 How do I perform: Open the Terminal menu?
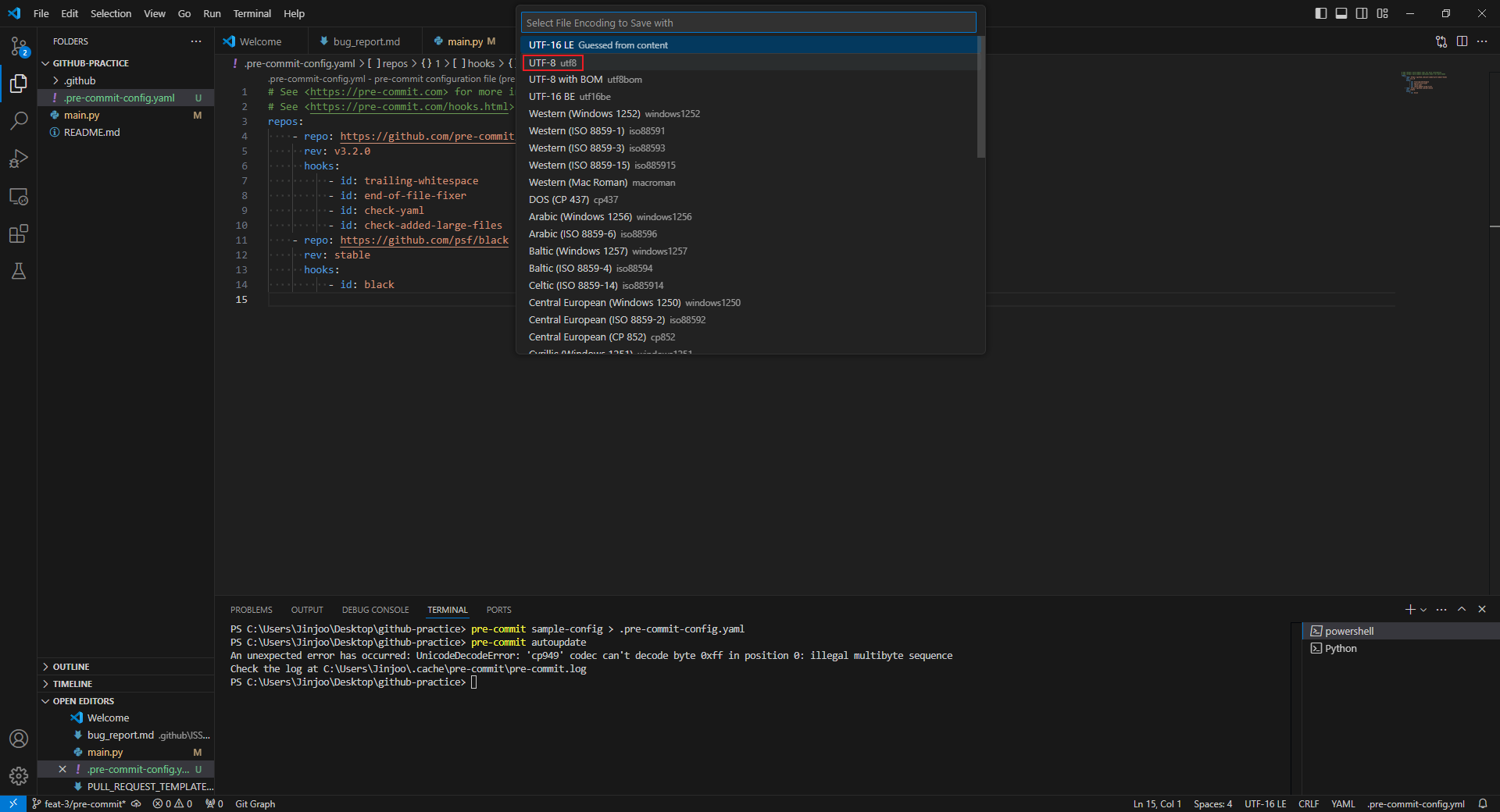[252, 13]
